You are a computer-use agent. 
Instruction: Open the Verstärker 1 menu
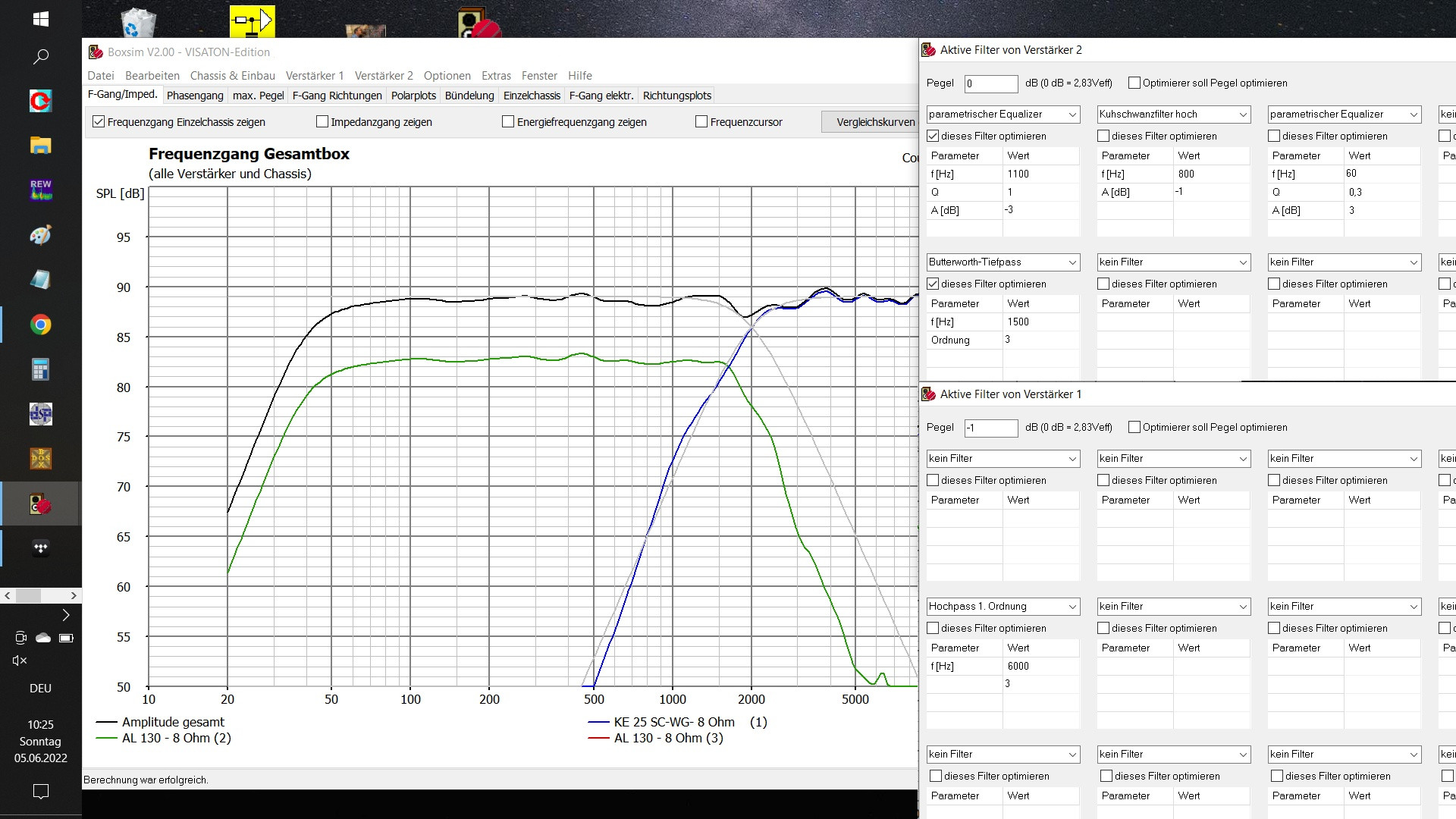tap(315, 75)
